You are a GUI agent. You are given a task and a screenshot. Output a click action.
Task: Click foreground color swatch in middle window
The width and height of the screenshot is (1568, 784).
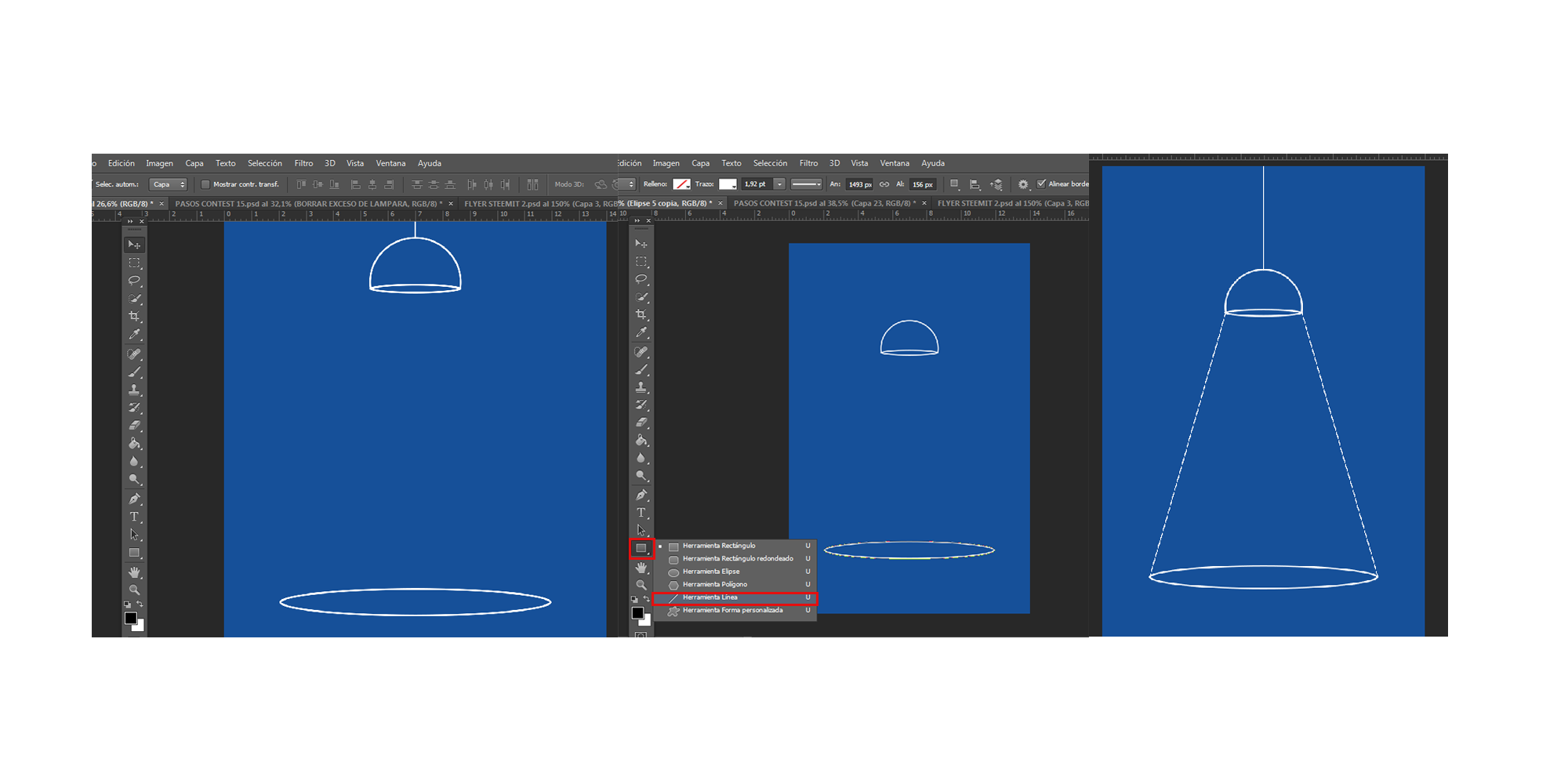click(637, 612)
